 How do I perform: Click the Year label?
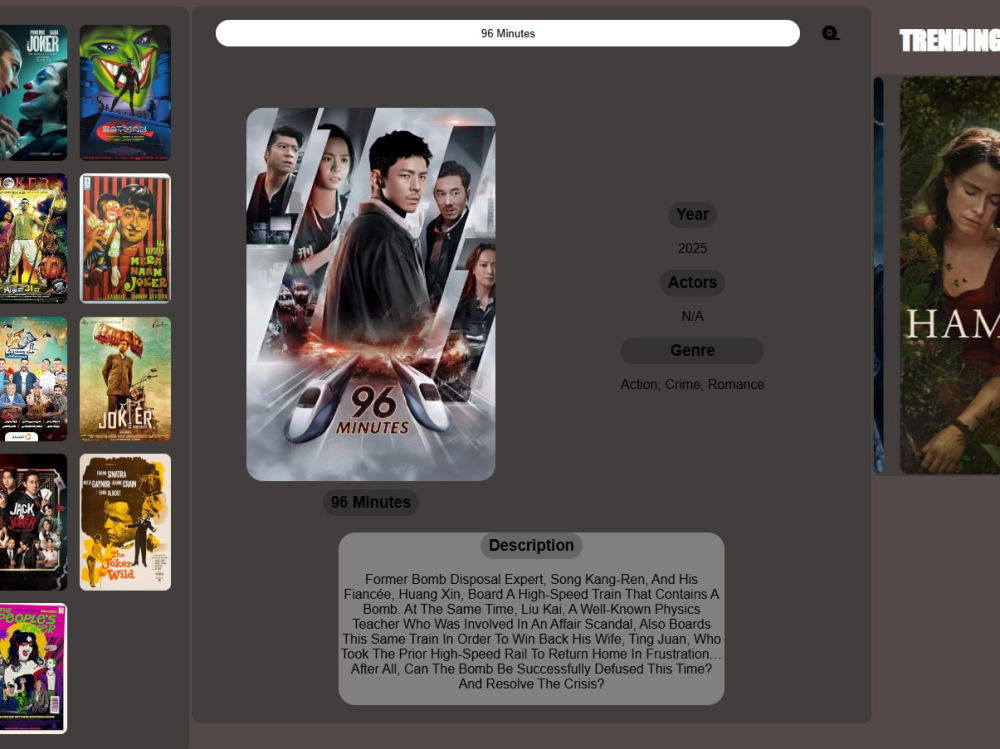point(693,214)
